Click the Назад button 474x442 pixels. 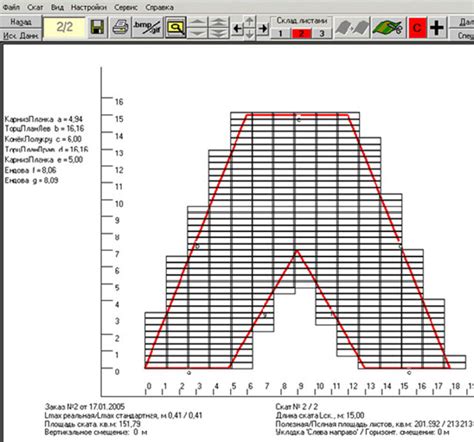tap(21, 22)
